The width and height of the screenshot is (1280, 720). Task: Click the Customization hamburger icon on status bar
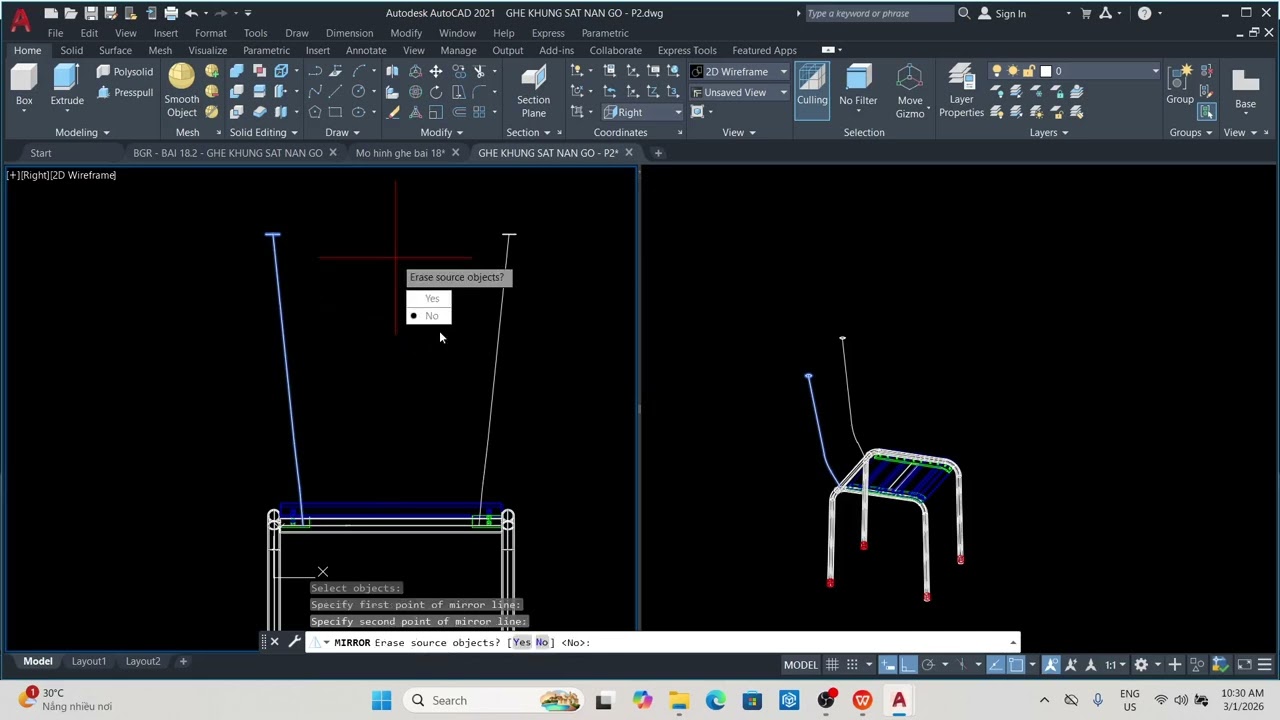[x=1265, y=664]
